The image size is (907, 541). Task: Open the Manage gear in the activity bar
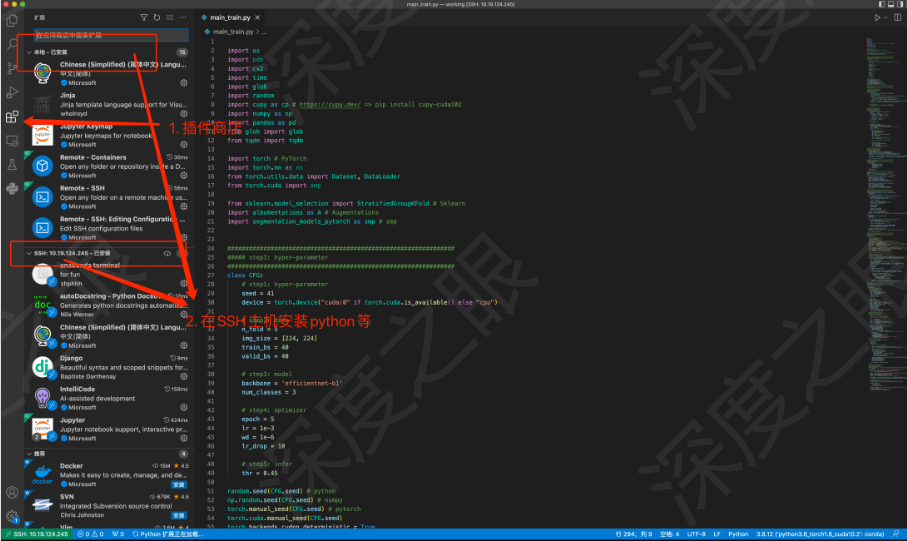click(x=12, y=516)
